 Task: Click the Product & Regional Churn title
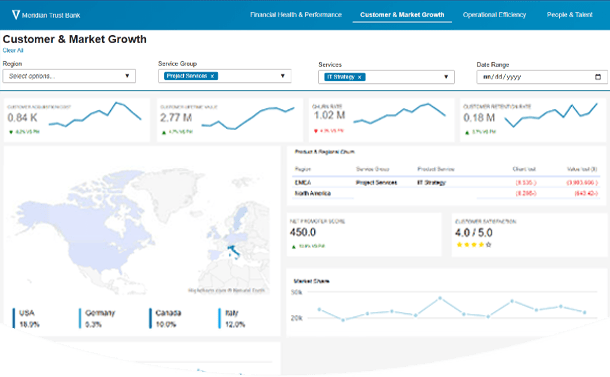(324, 152)
